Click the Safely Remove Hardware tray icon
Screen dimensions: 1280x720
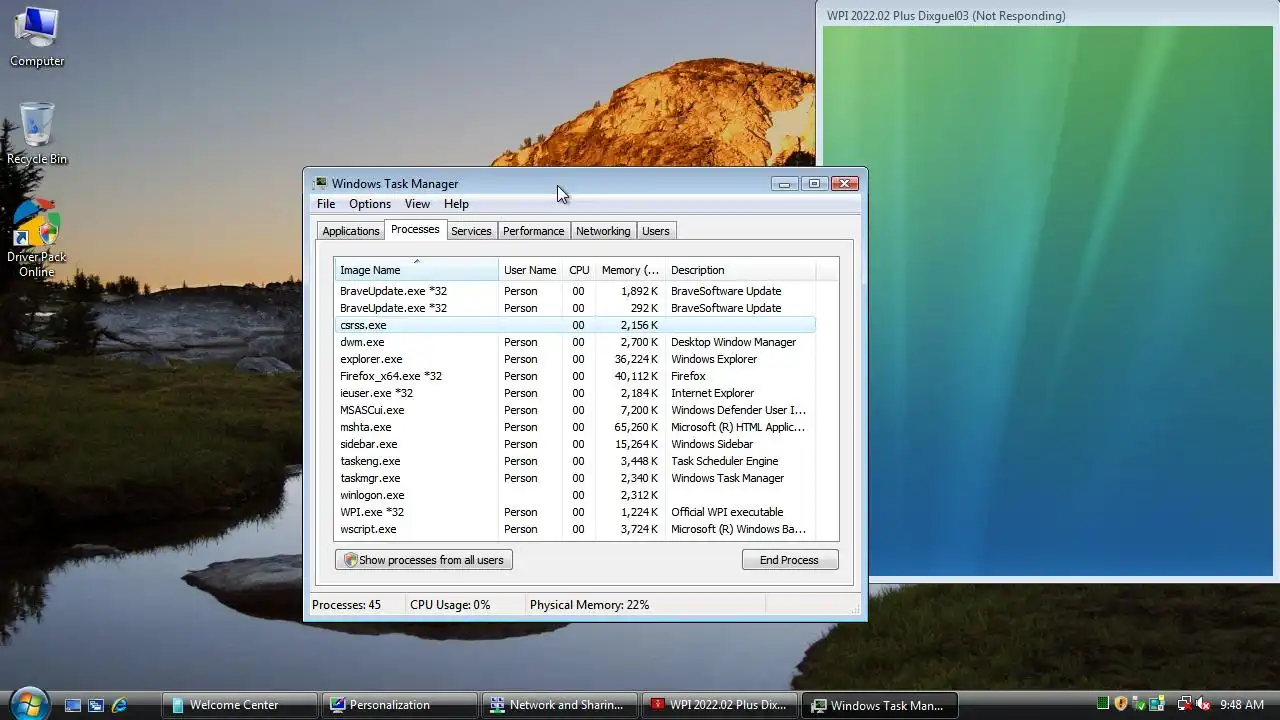pos(1139,704)
